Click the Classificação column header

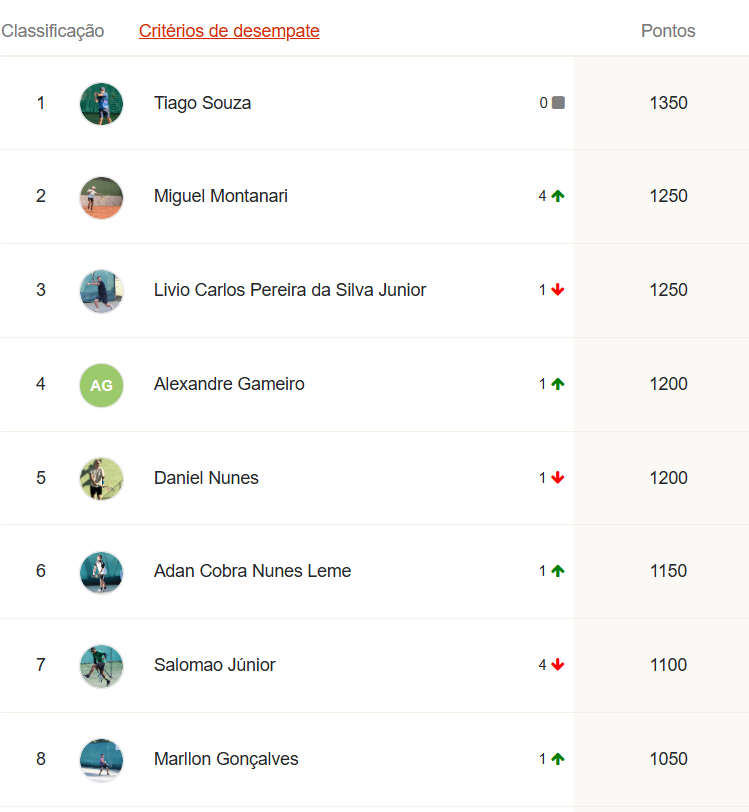pyautogui.click(x=52, y=31)
